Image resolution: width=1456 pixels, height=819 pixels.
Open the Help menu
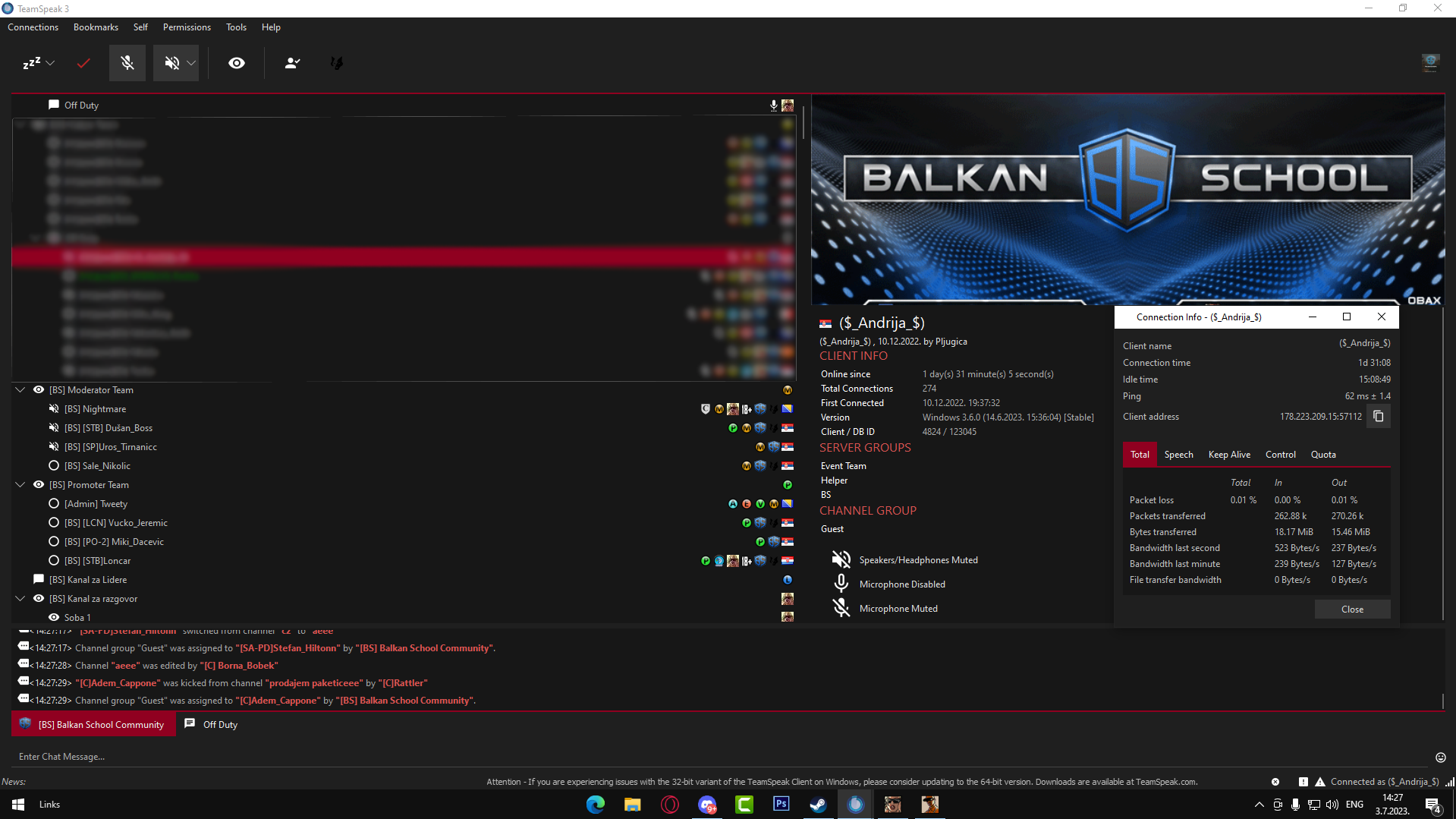click(271, 27)
